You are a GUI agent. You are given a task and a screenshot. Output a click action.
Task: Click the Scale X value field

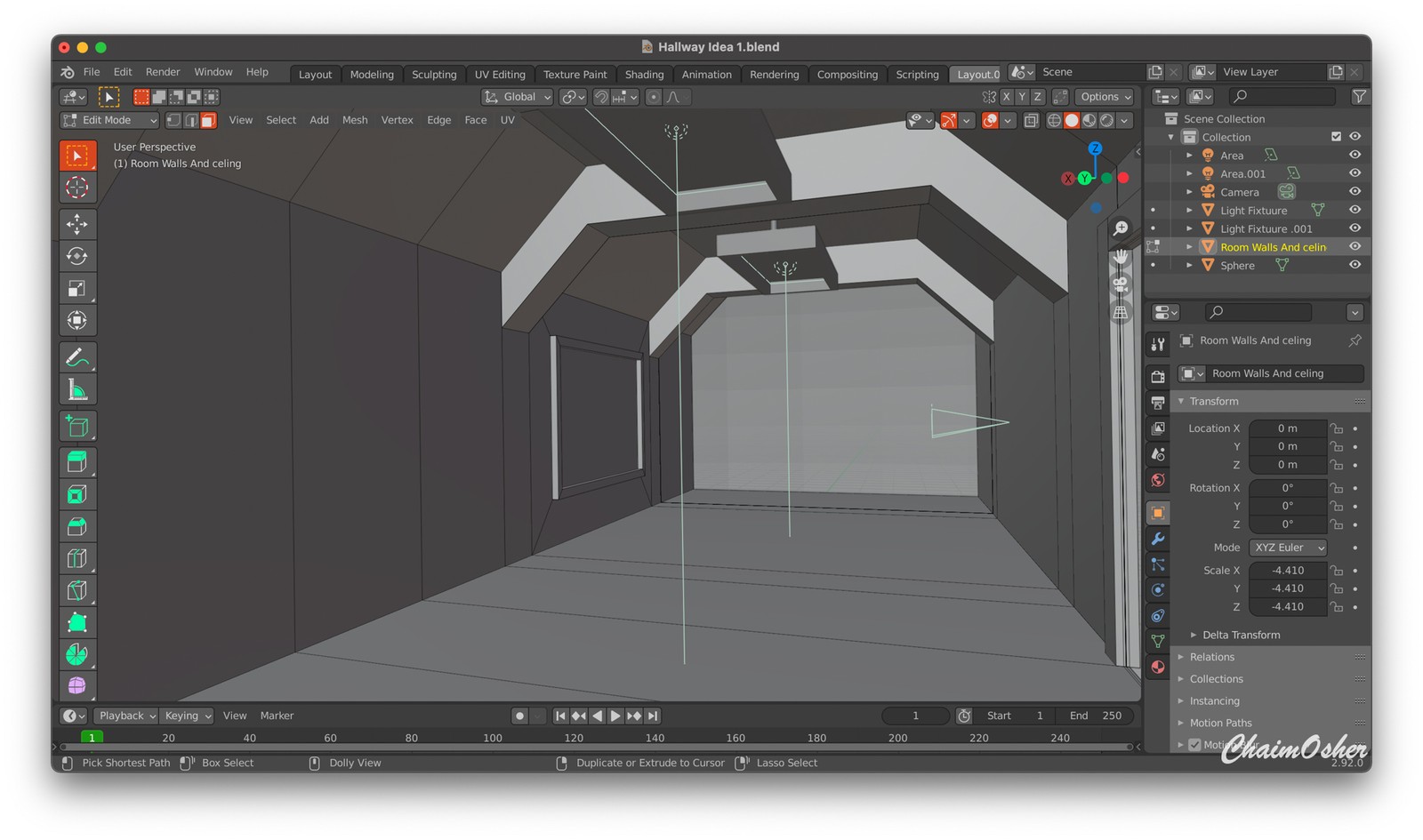[x=1287, y=571]
